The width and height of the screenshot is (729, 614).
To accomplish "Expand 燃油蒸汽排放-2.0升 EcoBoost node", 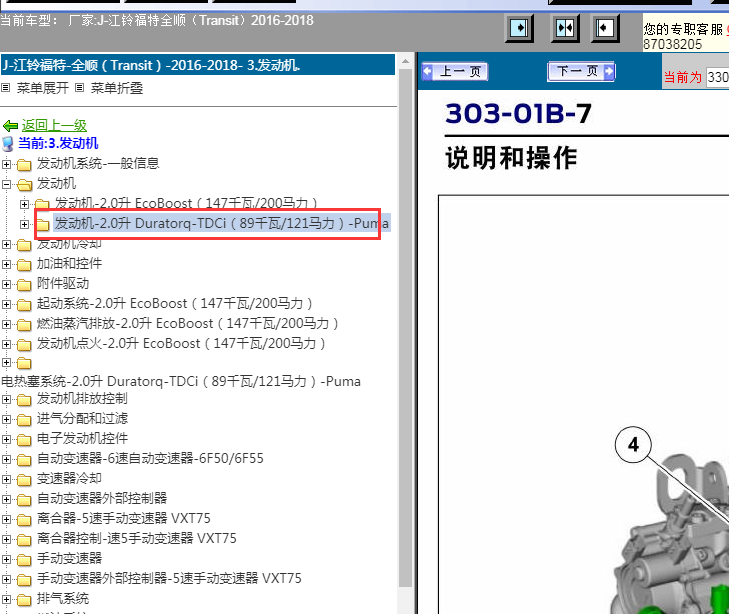I will [7, 324].
